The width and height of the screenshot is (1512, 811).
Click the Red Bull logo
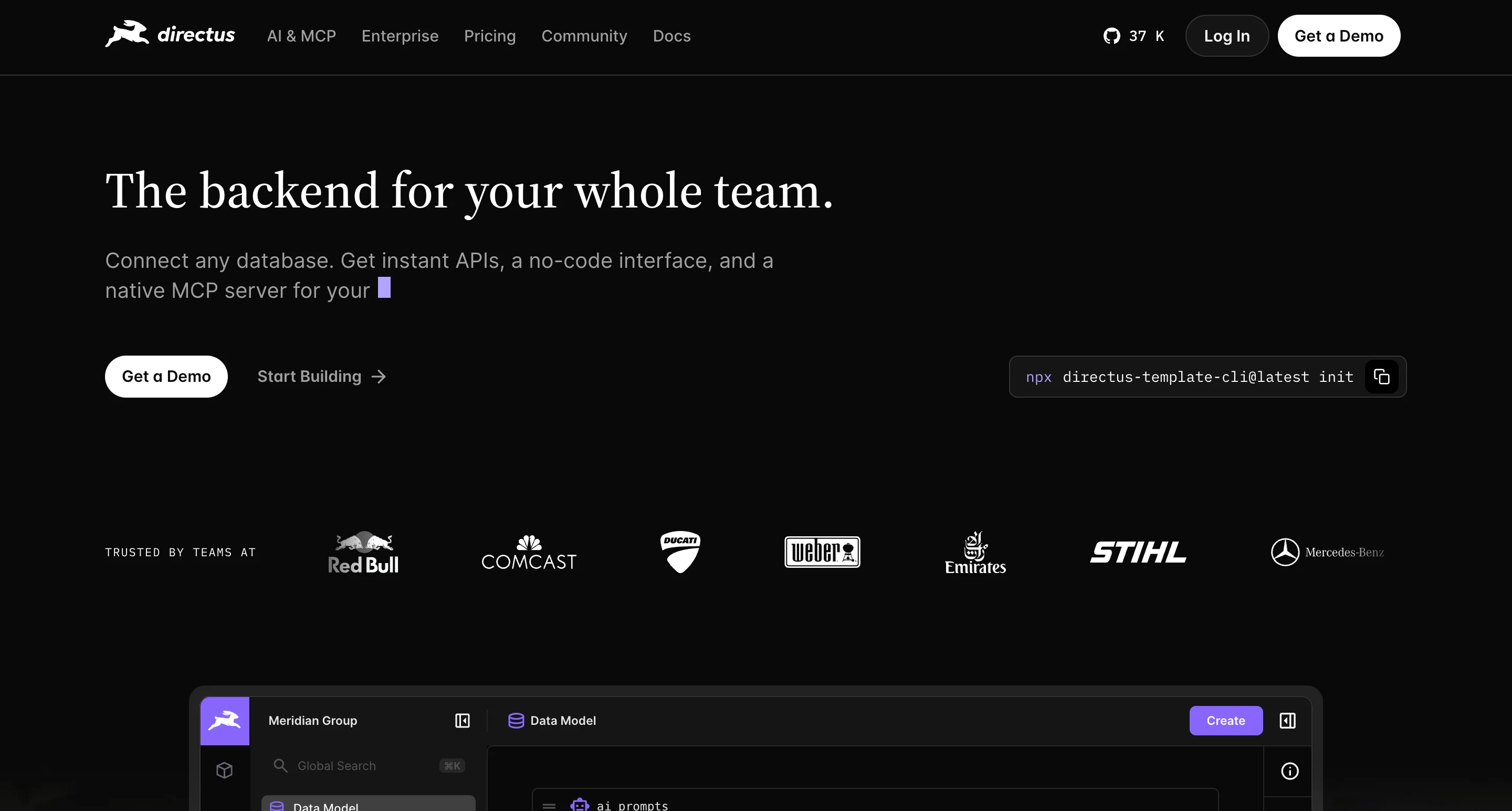tap(363, 552)
